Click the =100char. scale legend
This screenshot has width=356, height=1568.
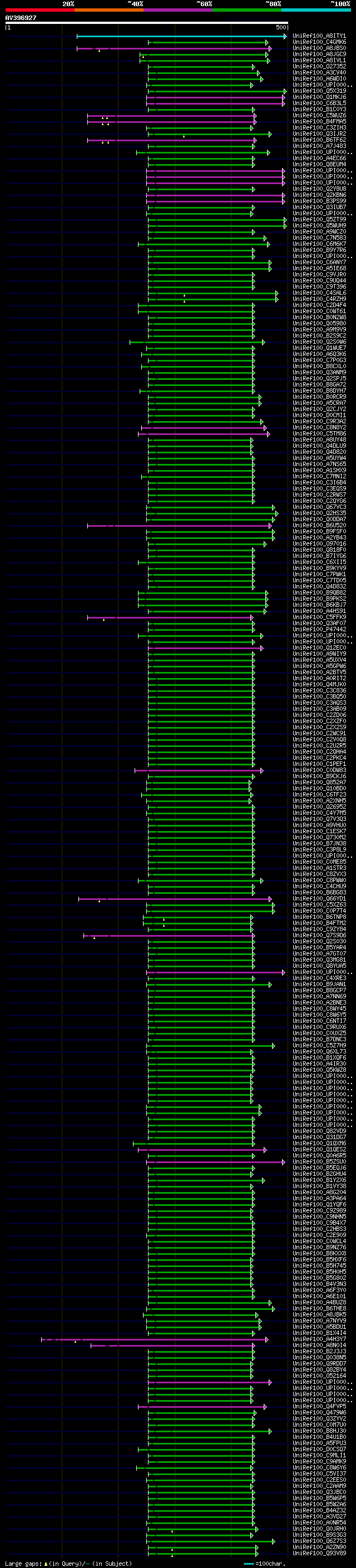point(265,1564)
